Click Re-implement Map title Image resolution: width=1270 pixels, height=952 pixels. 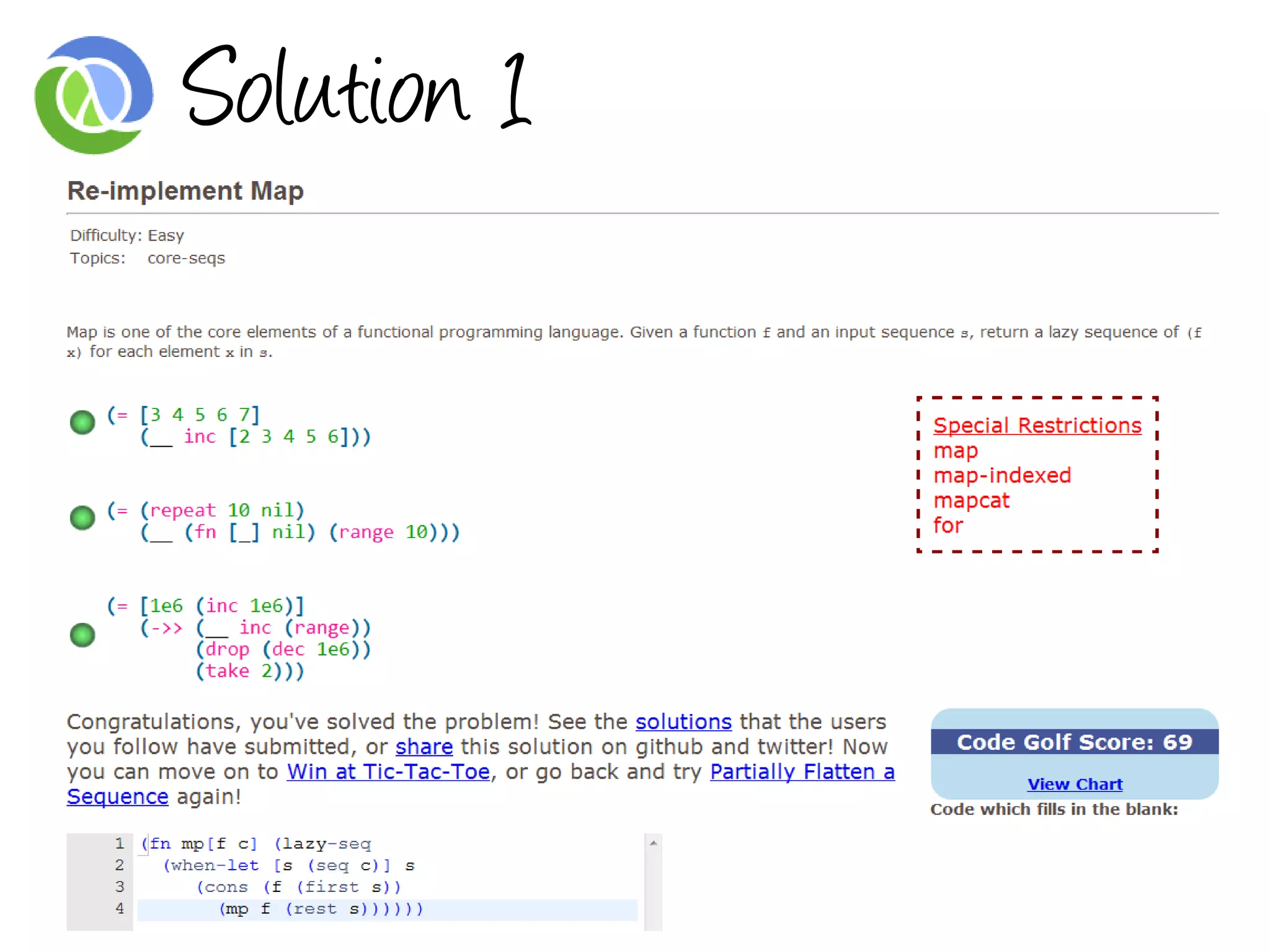(185, 191)
